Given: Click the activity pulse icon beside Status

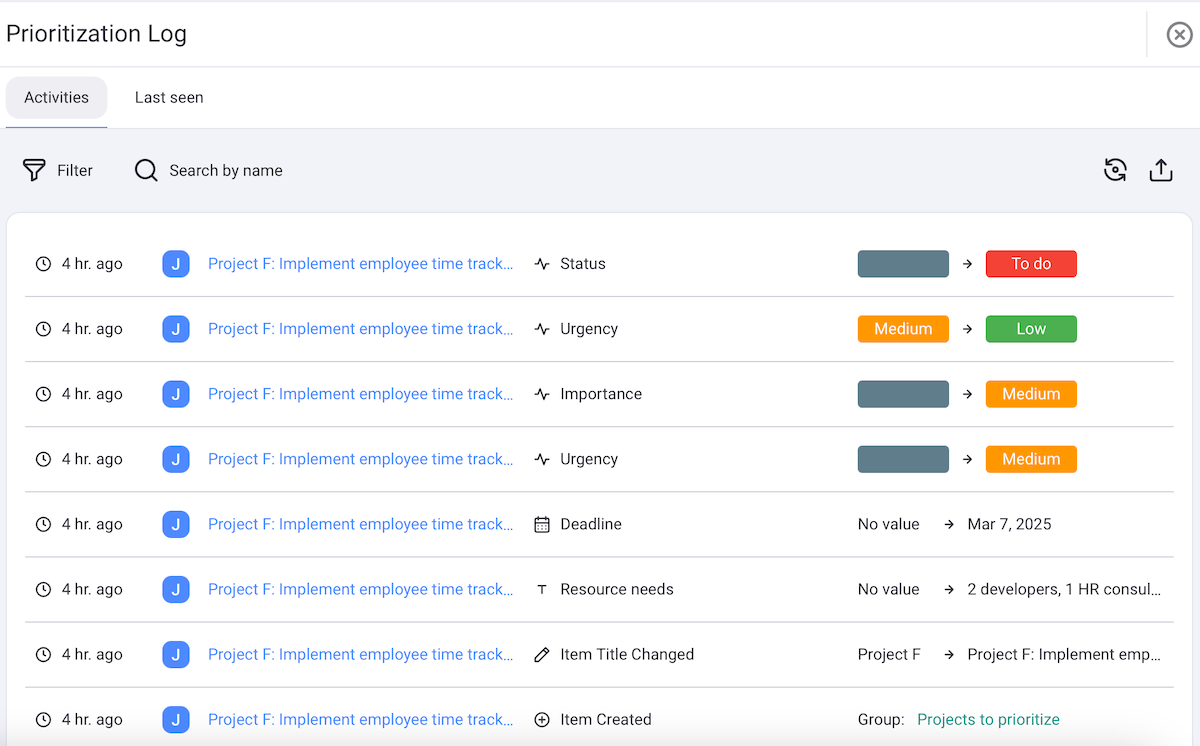Looking at the screenshot, I should (x=541, y=263).
